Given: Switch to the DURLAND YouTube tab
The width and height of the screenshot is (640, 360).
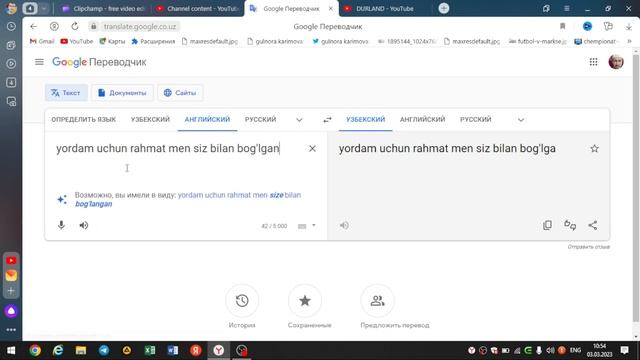Looking at the screenshot, I should [x=384, y=9].
